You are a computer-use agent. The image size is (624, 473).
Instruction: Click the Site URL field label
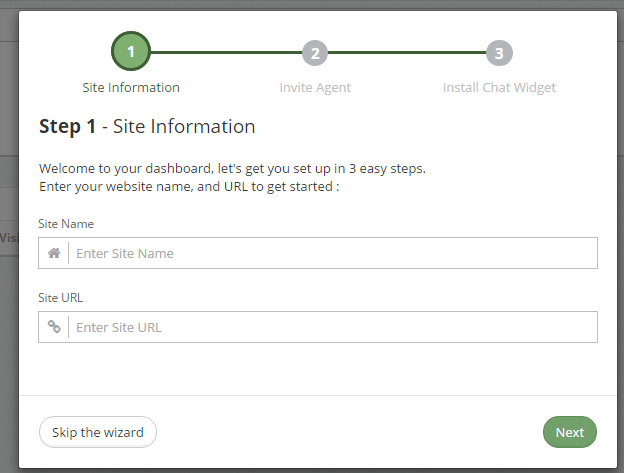(62, 298)
